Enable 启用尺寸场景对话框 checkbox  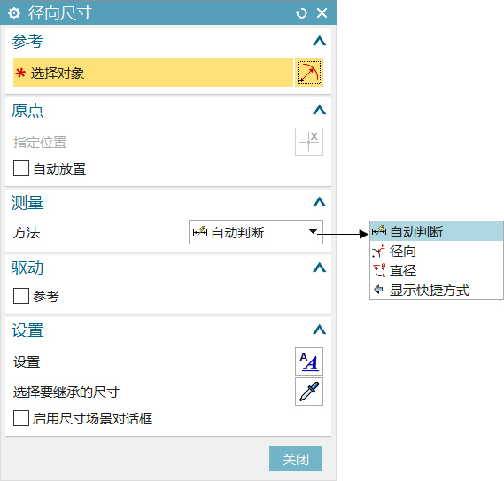tap(21, 418)
